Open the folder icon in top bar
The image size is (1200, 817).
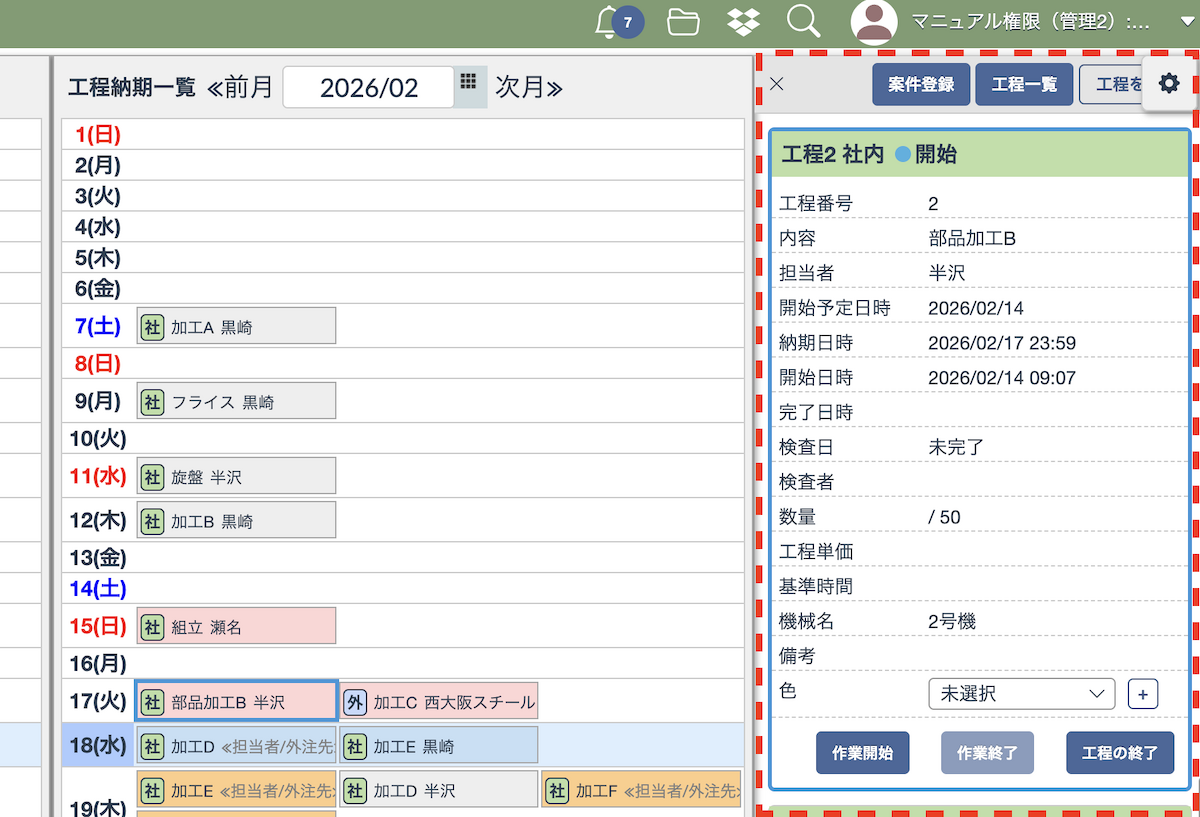[683, 22]
